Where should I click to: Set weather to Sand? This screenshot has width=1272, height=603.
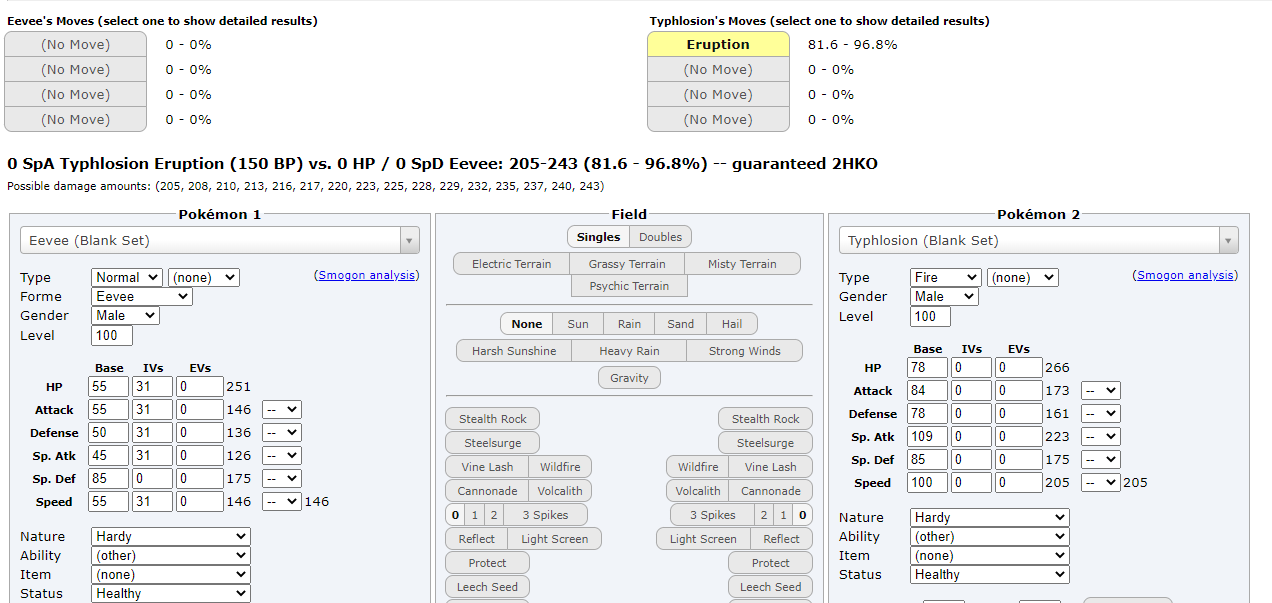coord(681,324)
